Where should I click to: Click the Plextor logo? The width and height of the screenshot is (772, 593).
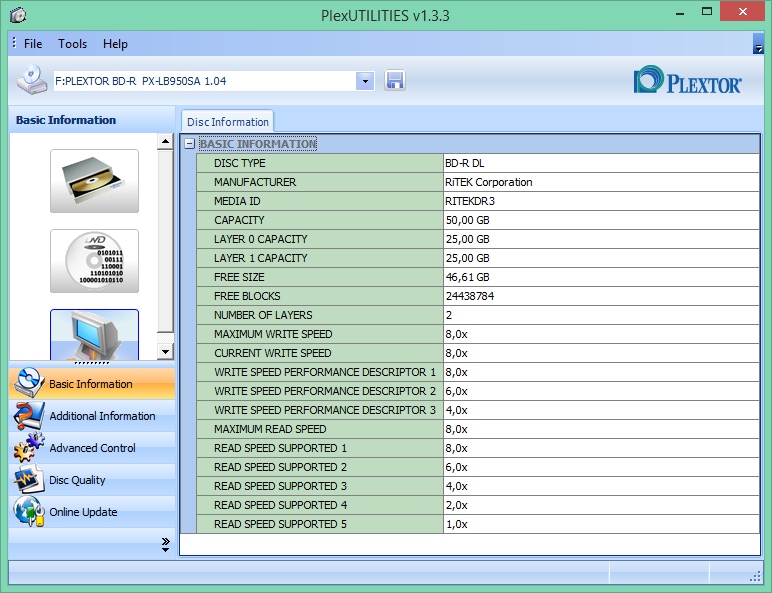688,81
